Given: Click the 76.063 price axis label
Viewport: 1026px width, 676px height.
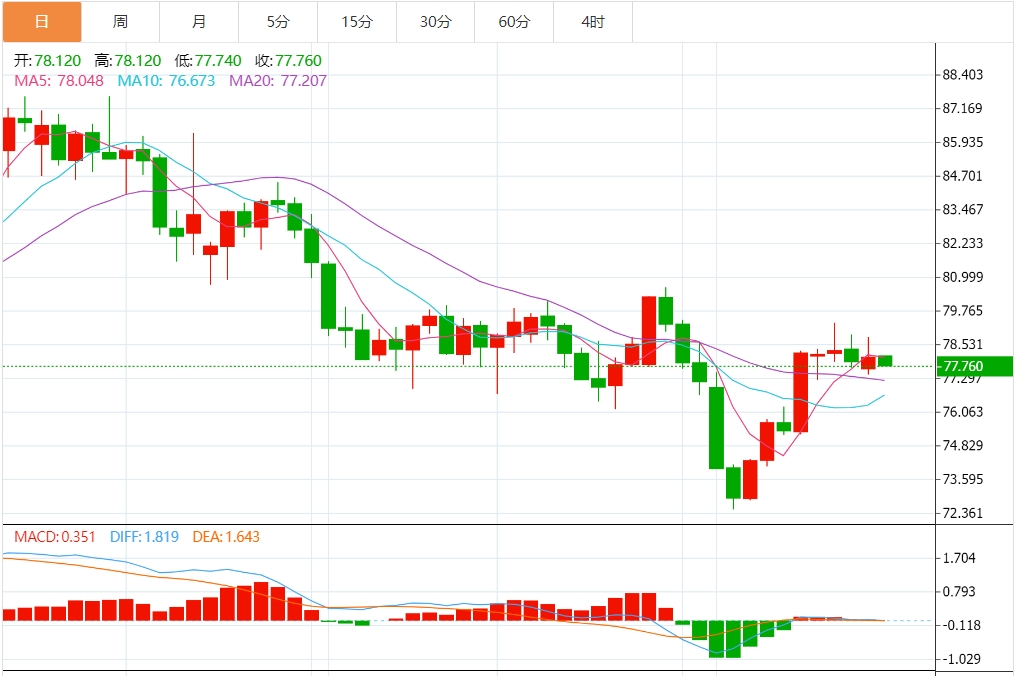Looking at the screenshot, I should pos(963,412).
